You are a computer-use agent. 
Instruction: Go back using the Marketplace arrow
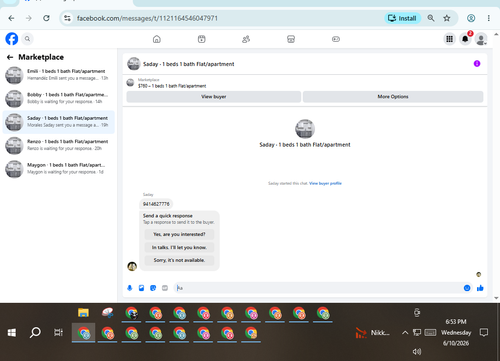pos(10,57)
